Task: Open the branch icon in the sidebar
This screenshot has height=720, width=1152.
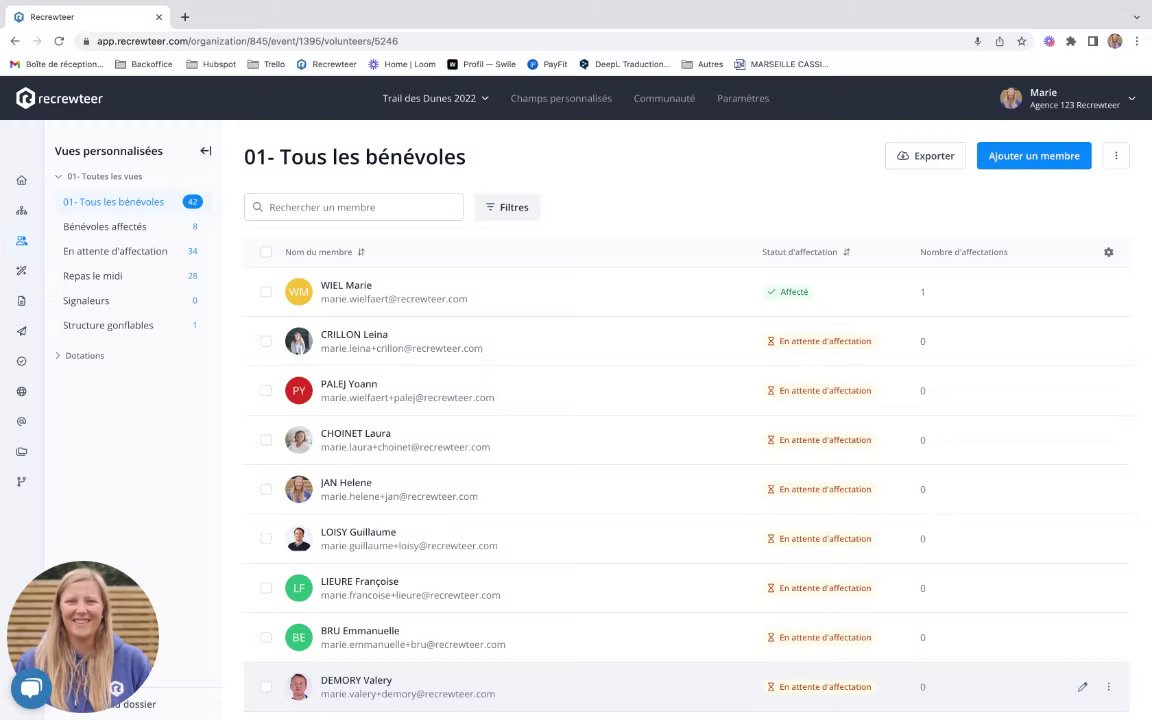Action: coord(21,482)
